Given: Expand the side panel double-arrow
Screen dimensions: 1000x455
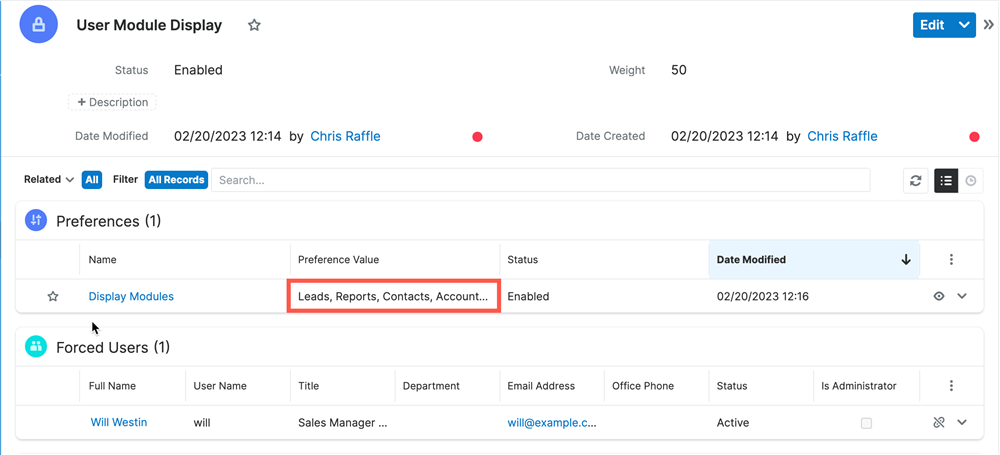Looking at the screenshot, I should pyautogui.click(x=988, y=25).
